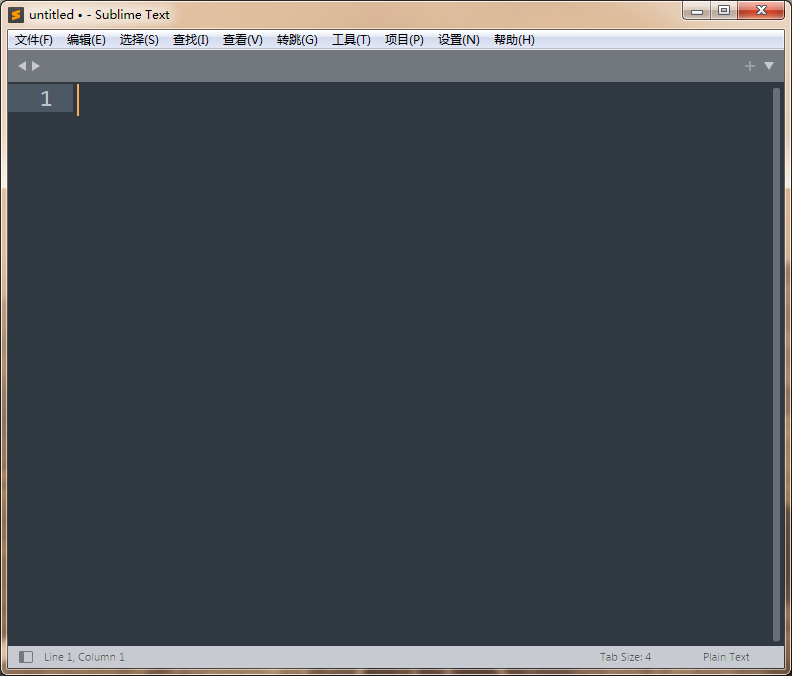Open the 查看(V) menu
Viewport: 792px width, 676px height.
point(242,40)
